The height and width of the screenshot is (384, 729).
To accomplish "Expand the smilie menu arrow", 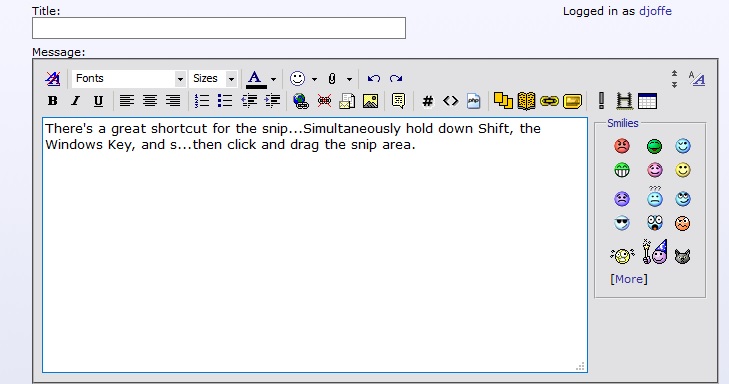I will coord(314,79).
